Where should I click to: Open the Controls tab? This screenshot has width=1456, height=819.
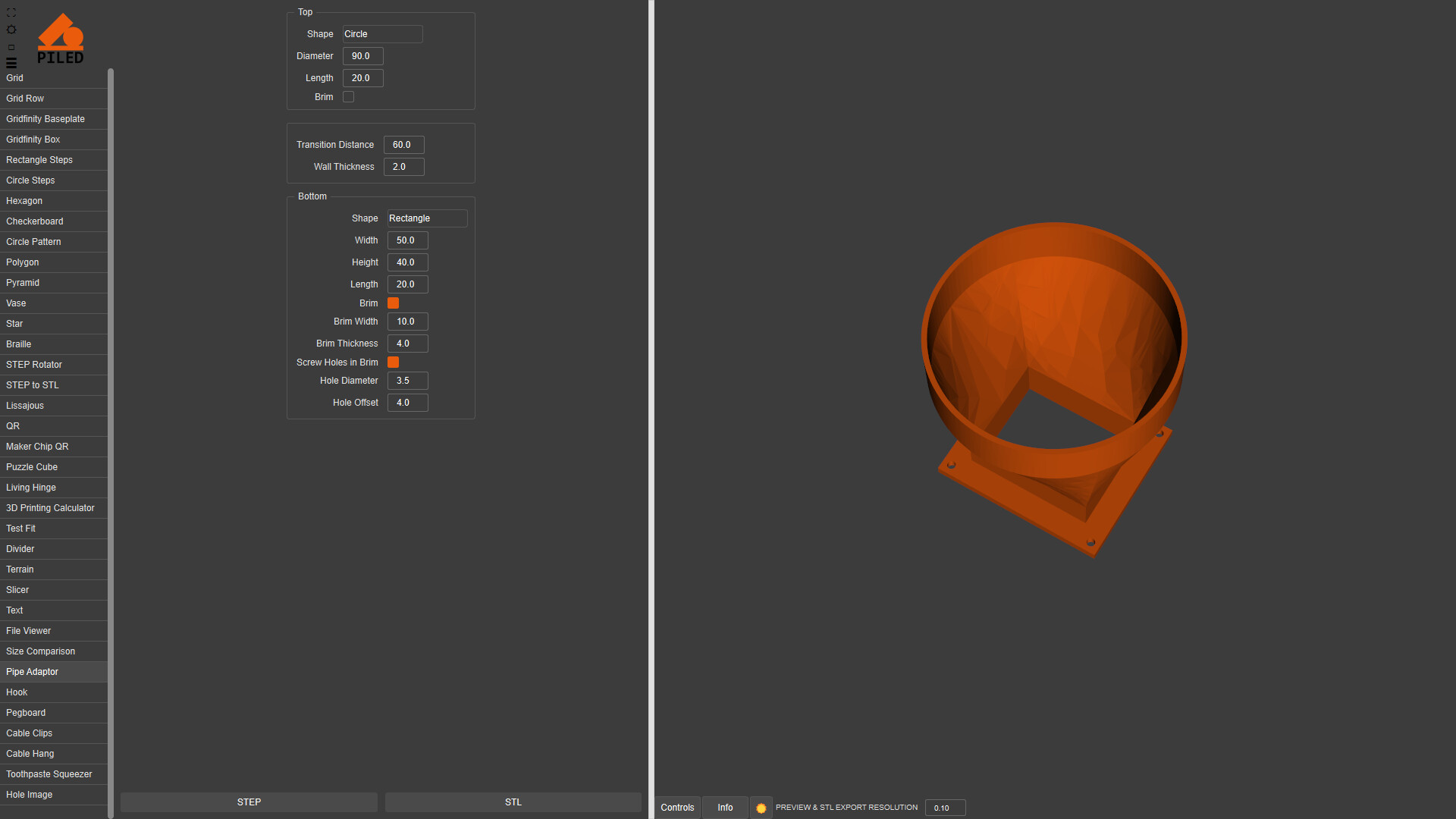[677, 808]
